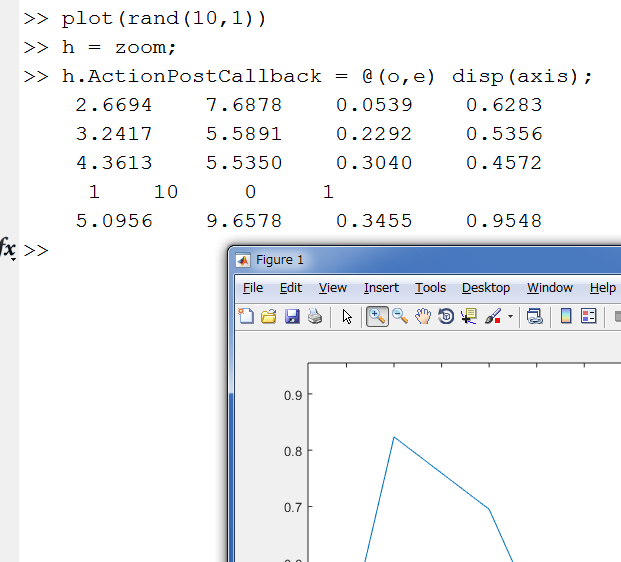
Task: Select the Rotate 3D tool
Action: click(x=446, y=317)
